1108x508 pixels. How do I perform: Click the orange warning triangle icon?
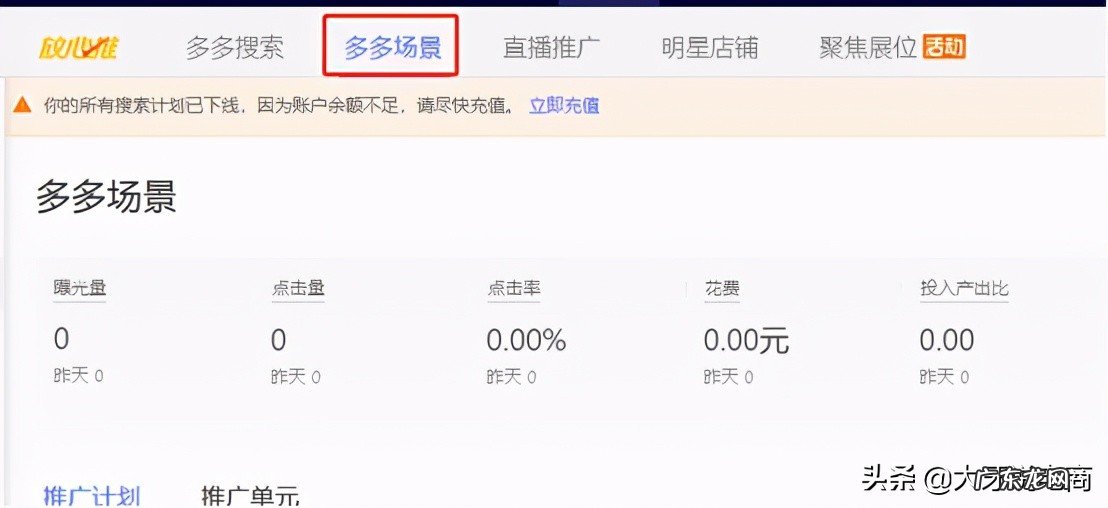[23, 106]
